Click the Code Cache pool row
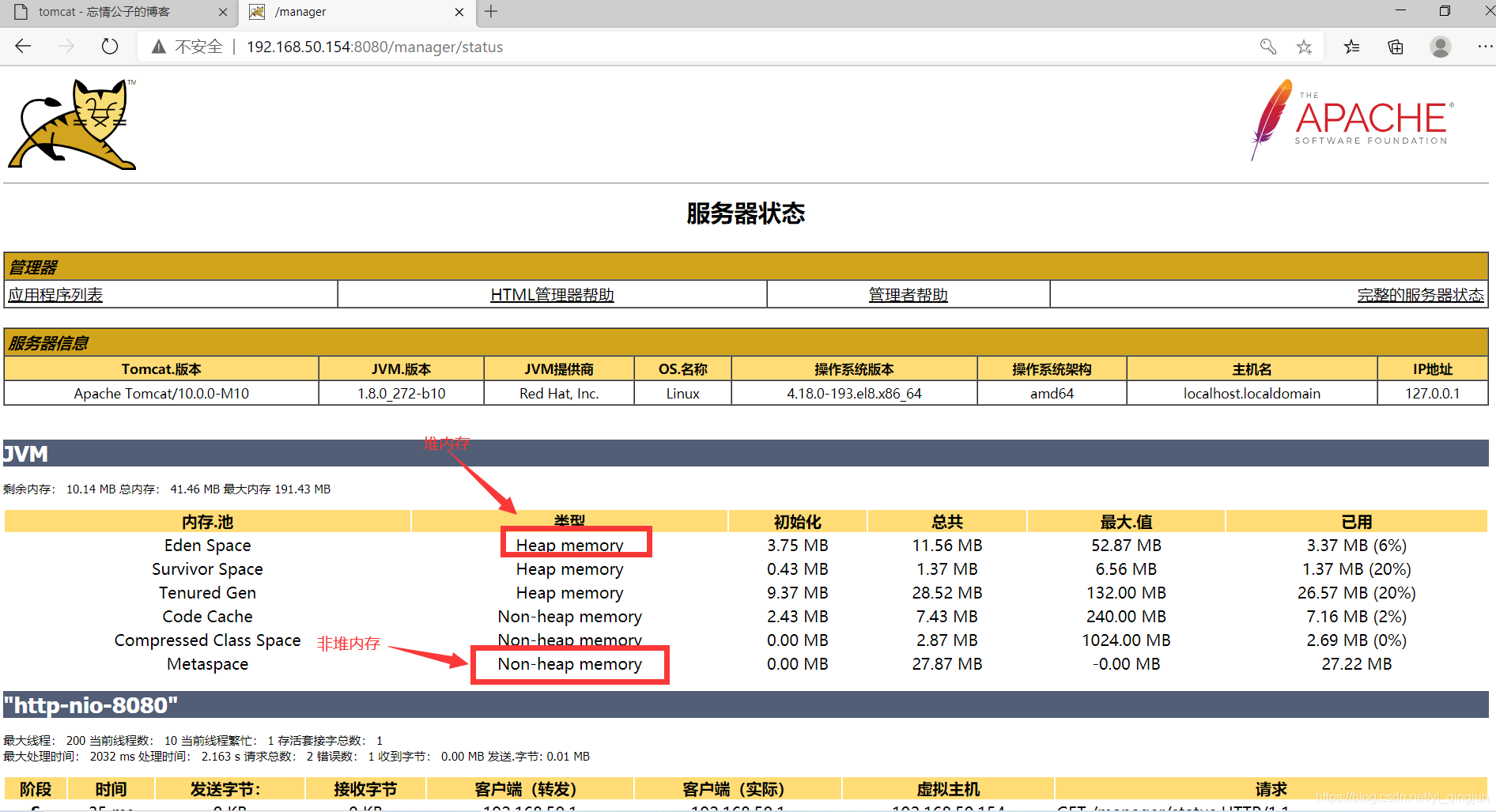 (746, 616)
